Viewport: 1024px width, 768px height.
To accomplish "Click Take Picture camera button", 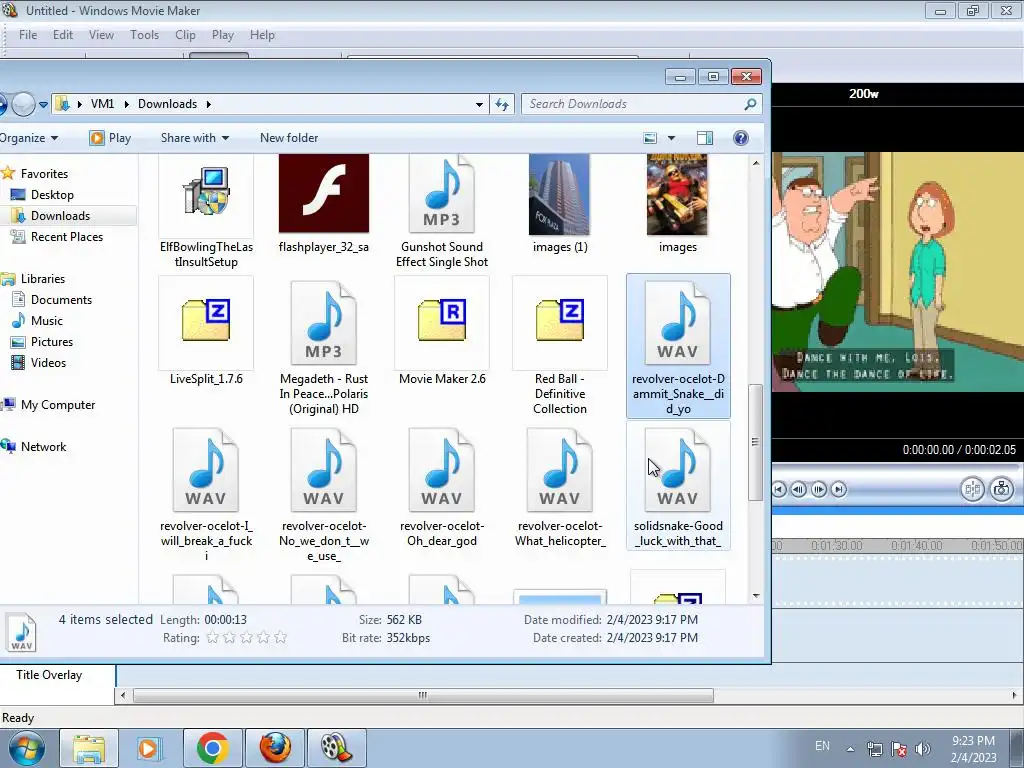I will [x=1001, y=489].
